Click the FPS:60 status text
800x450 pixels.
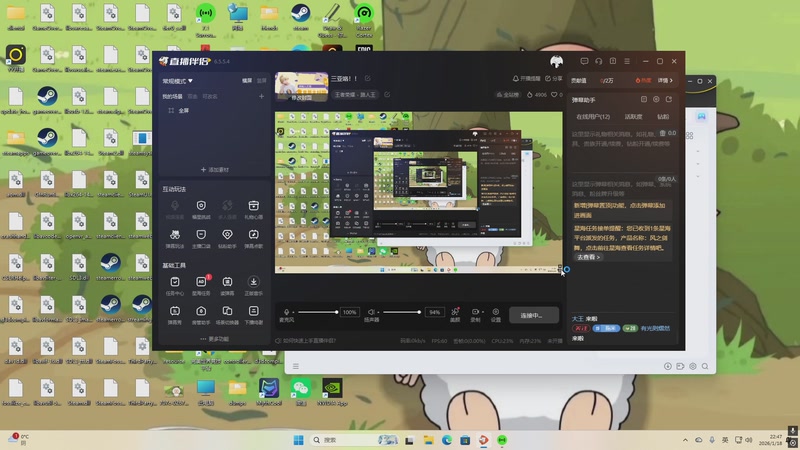[x=439, y=340]
